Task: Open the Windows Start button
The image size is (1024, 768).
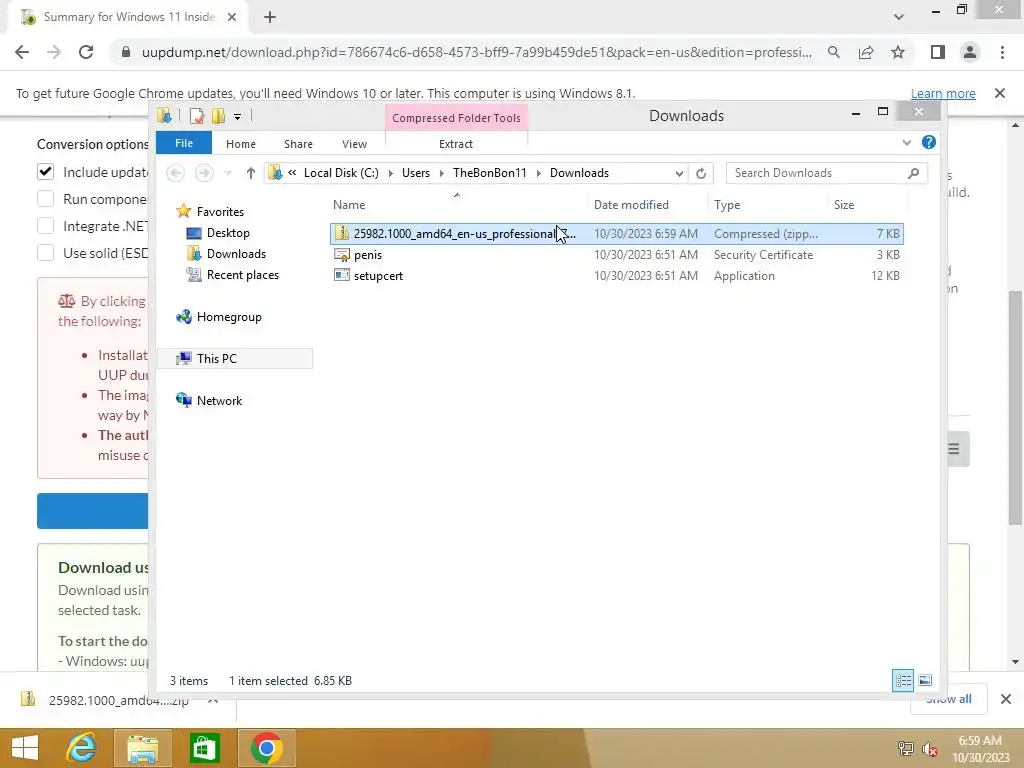Action: [x=25, y=748]
